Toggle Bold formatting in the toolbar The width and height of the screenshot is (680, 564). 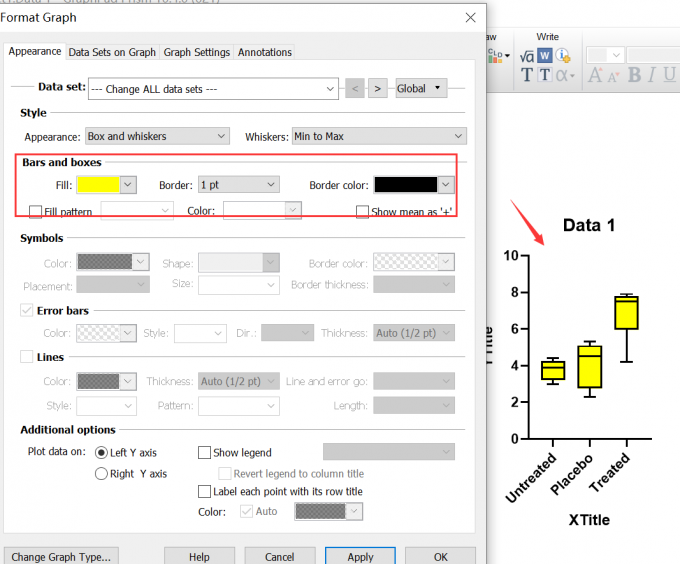pyautogui.click(x=634, y=75)
